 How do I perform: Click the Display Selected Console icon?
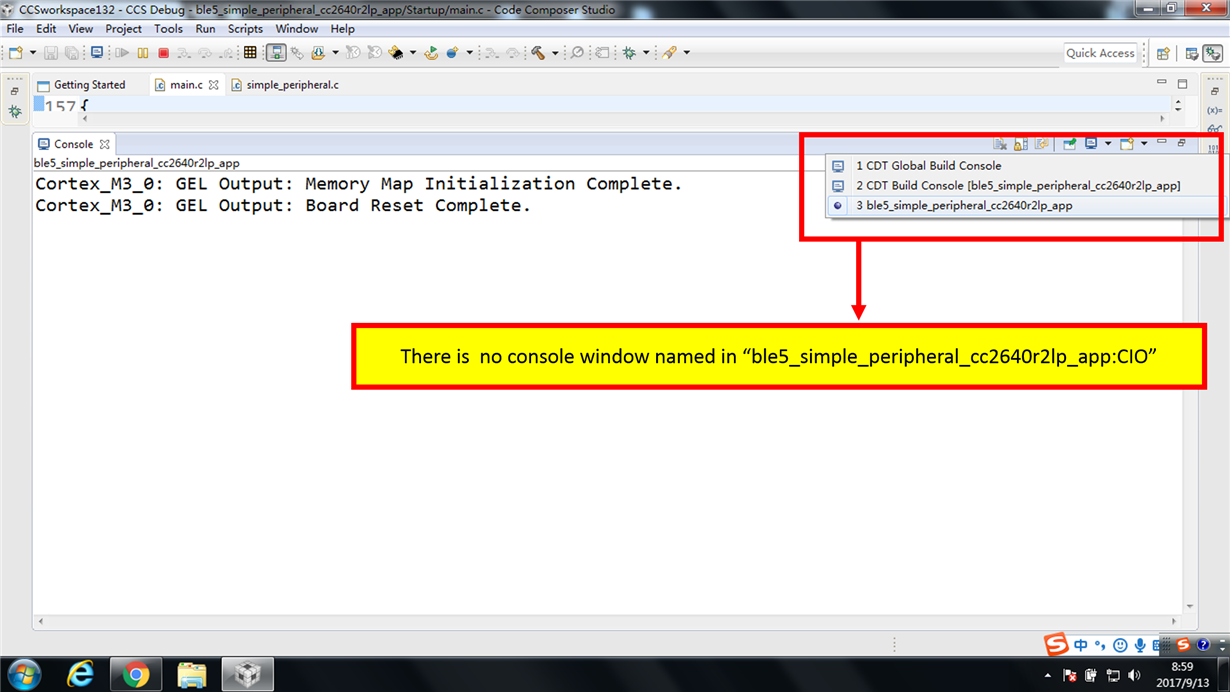pyautogui.click(x=1091, y=144)
